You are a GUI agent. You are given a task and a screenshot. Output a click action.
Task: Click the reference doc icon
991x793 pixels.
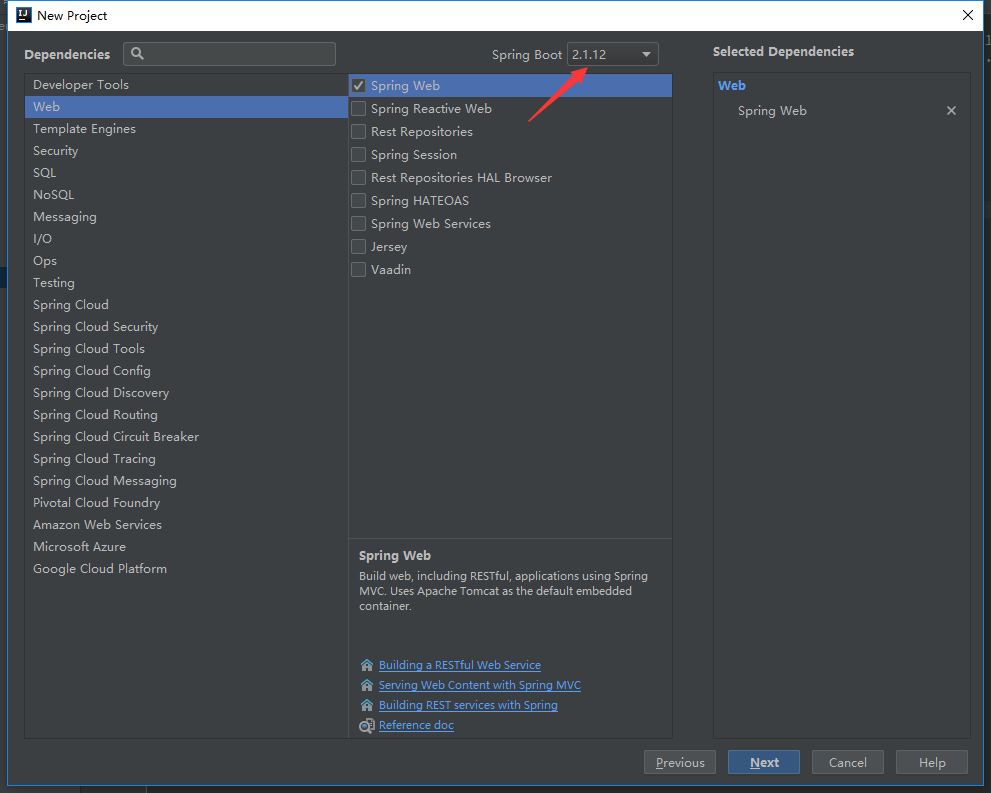point(367,725)
